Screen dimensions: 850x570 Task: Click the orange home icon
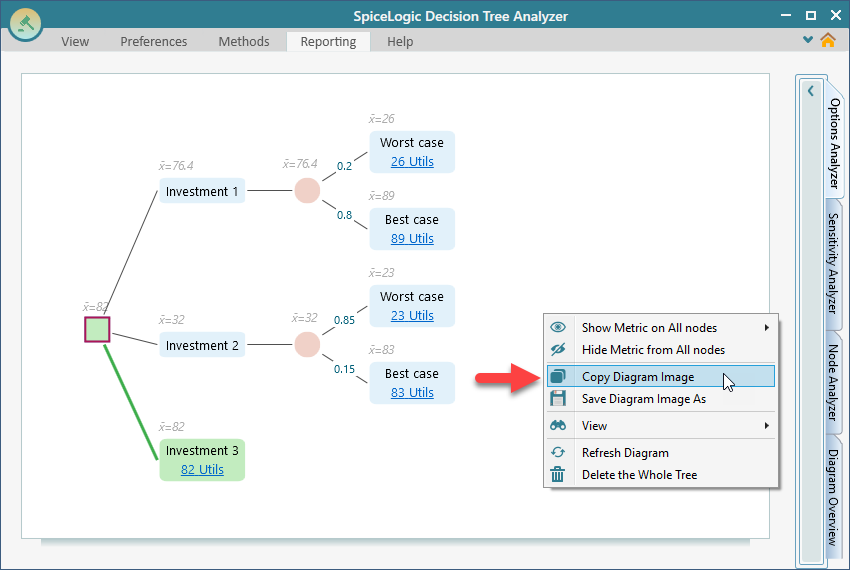[x=827, y=41]
